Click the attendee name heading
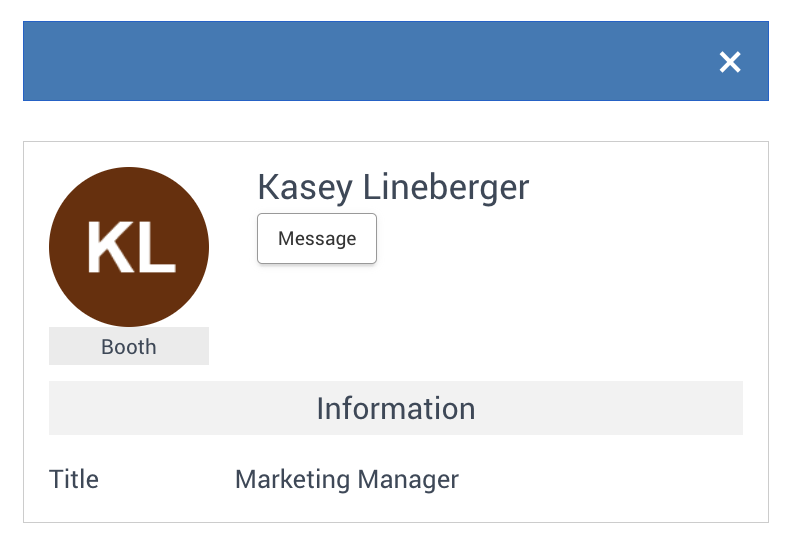This screenshot has height=542, width=790. coord(393,187)
